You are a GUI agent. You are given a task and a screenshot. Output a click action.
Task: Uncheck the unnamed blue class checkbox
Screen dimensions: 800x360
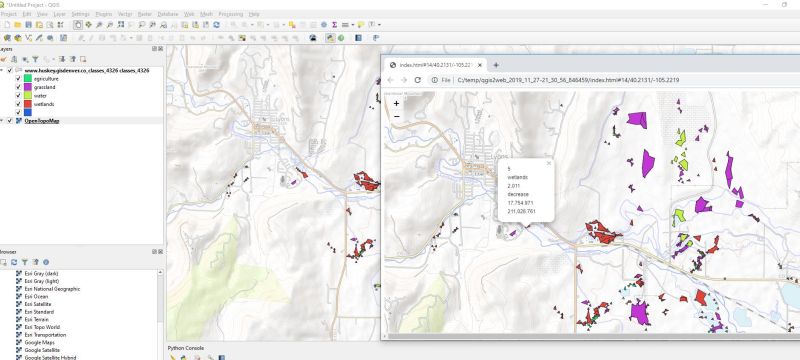pyautogui.click(x=18, y=112)
